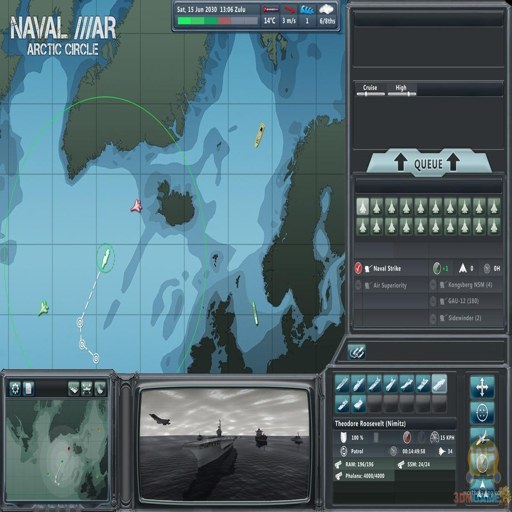
Task: Click the minimap overview
Action: (x=56, y=449)
